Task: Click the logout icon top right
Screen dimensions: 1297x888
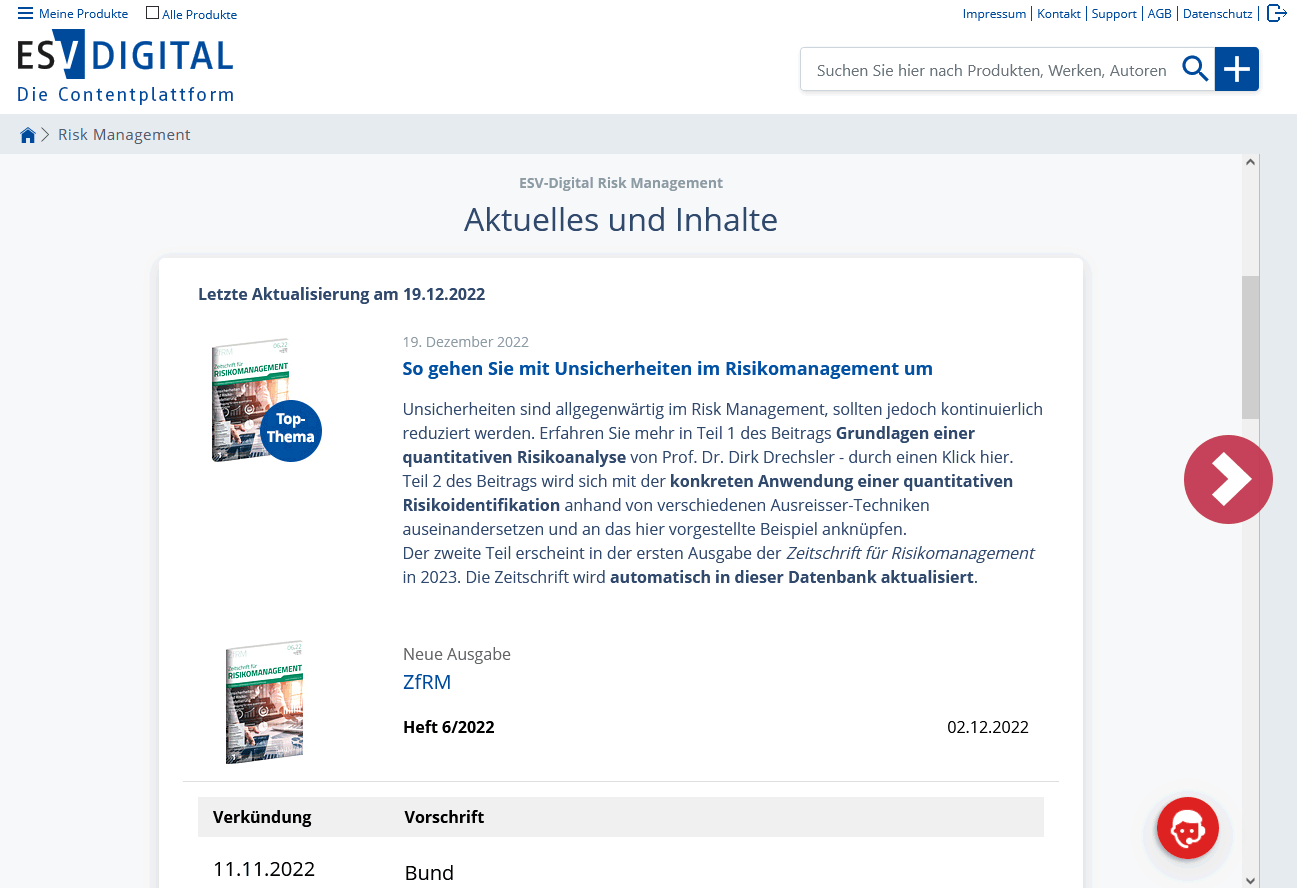Action: tap(1277, 13)
